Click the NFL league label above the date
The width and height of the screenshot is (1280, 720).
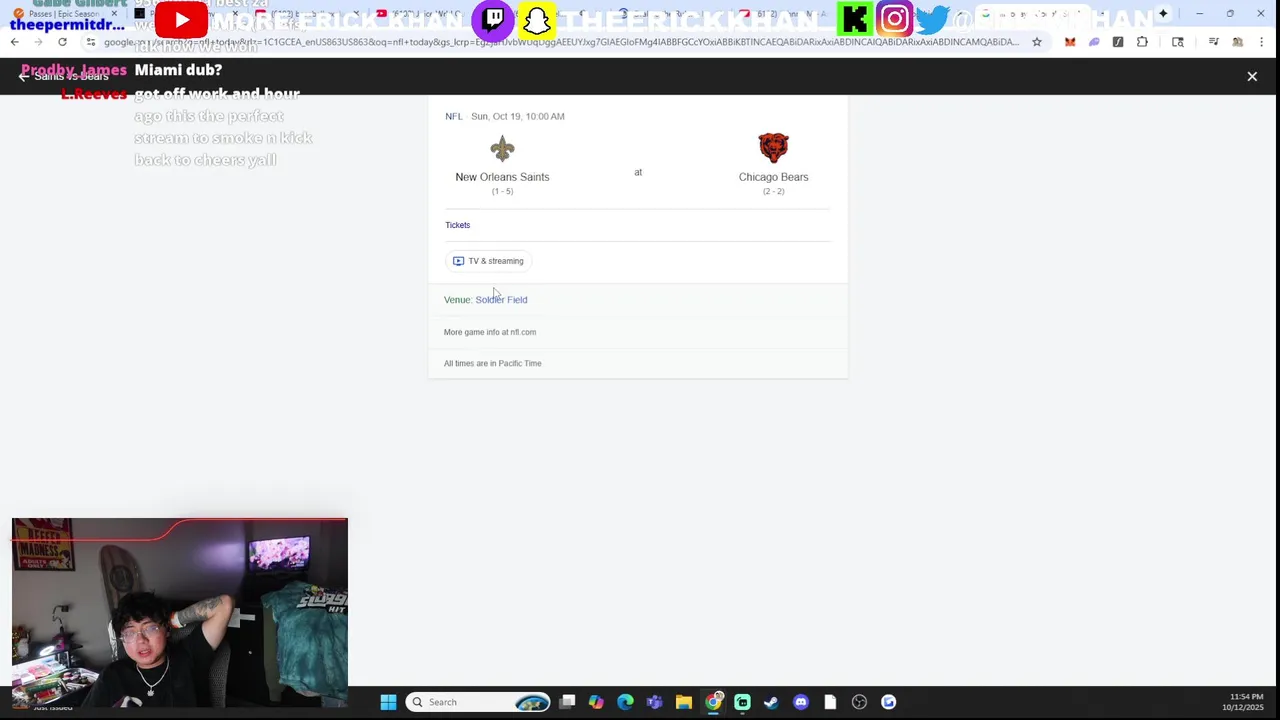454,116
